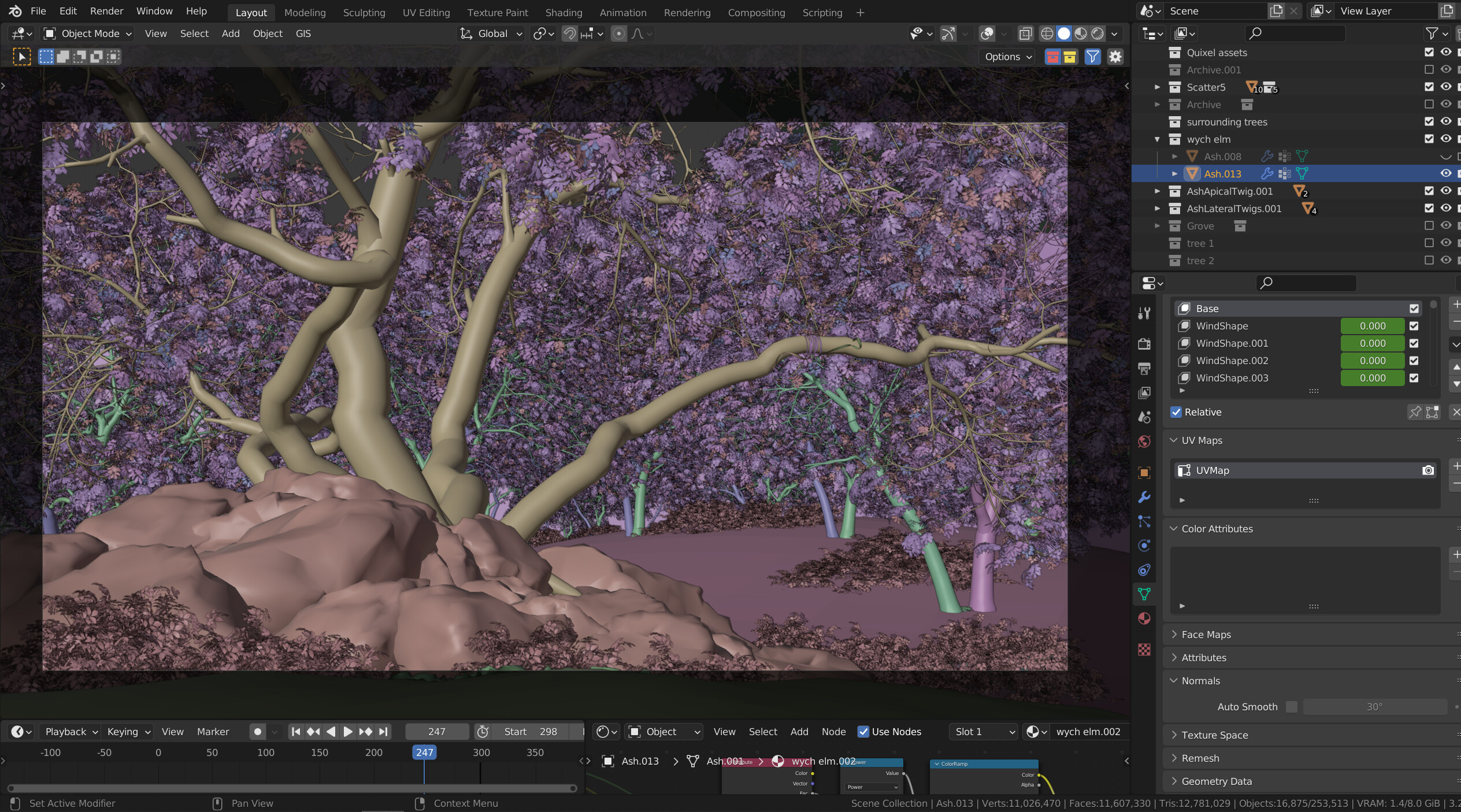
Task: Toggle viewport overlays icon
Action: tap(987, 34)
